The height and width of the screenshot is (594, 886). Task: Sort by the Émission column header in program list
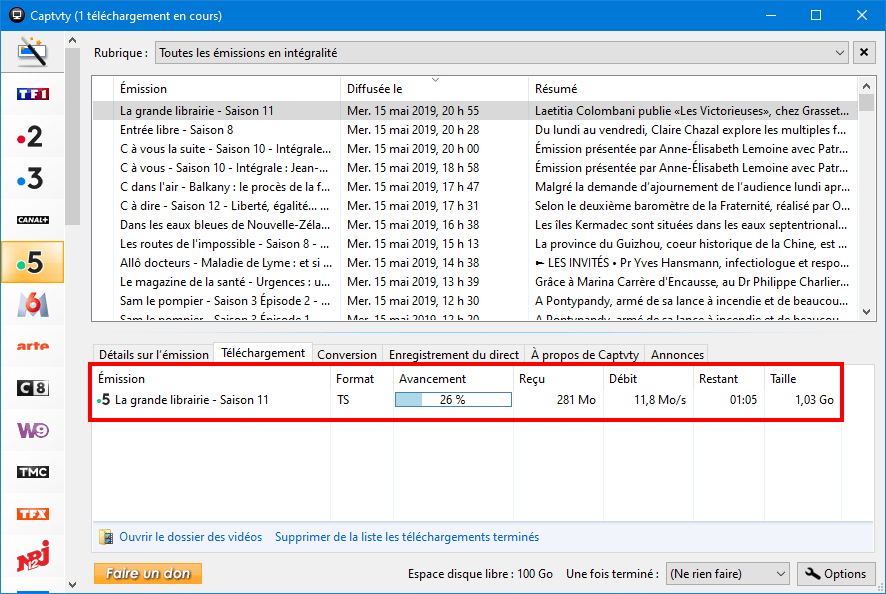227,89
